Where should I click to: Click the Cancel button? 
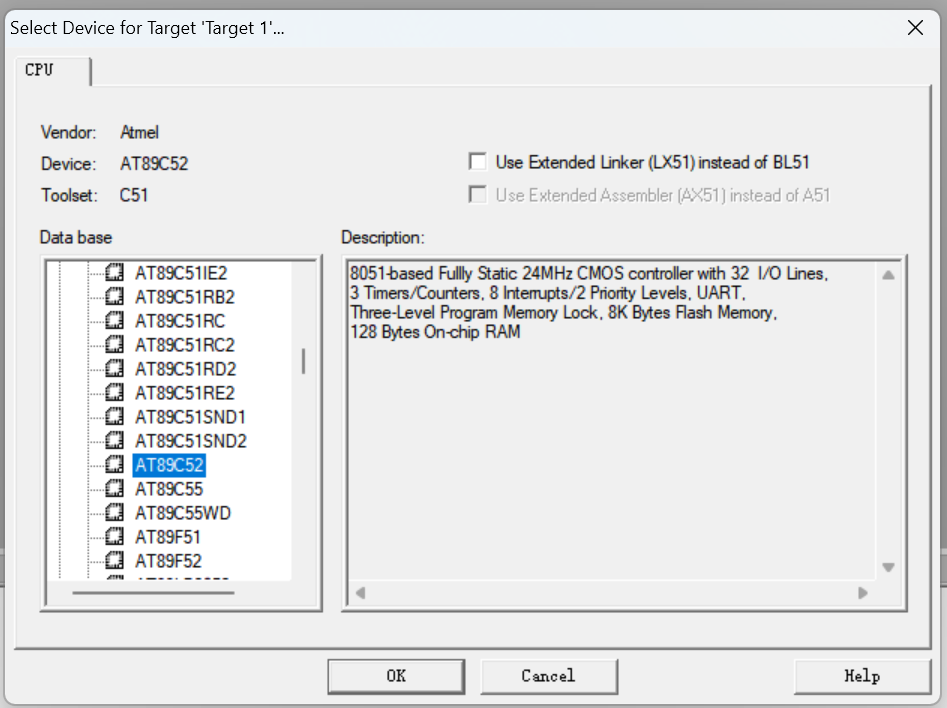point(548,676)
